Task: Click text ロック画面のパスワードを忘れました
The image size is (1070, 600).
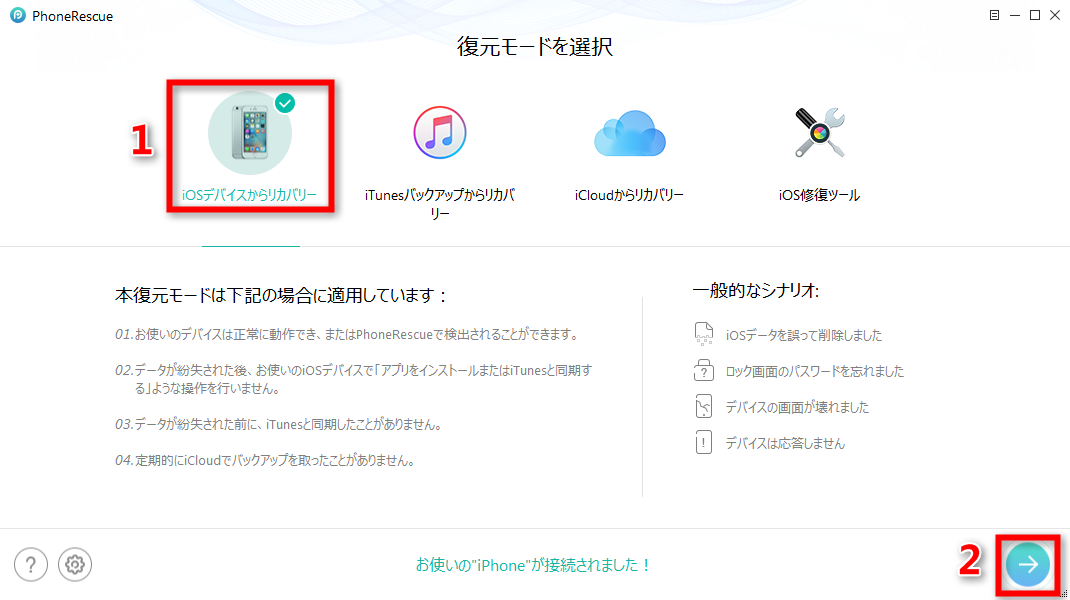Action: [814, 371]
